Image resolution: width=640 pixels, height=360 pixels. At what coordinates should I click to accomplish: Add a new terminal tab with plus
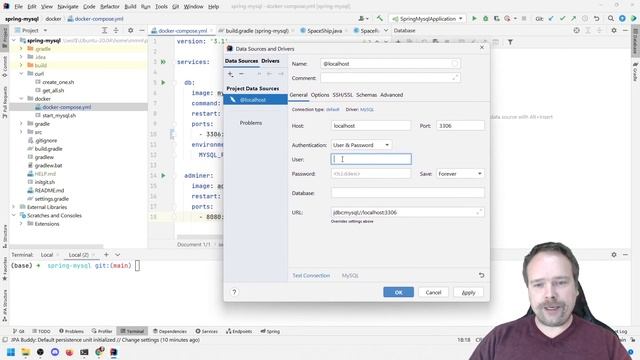tap(106, 255)
